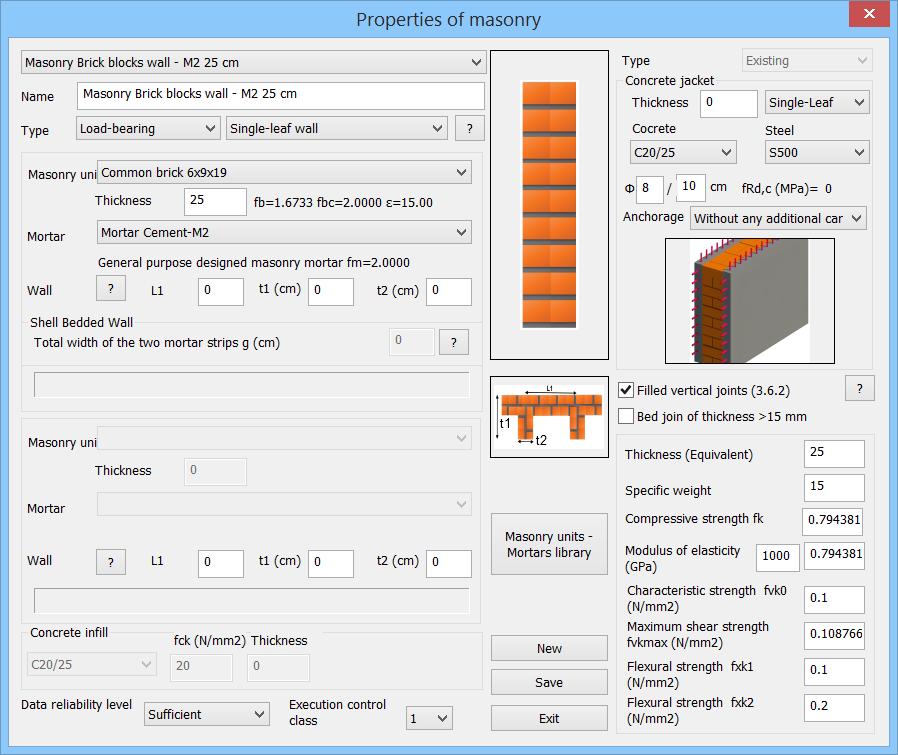Click the Shell Bedded Wall help button
The height and width of the screenshot is (755, 898).
454,343
